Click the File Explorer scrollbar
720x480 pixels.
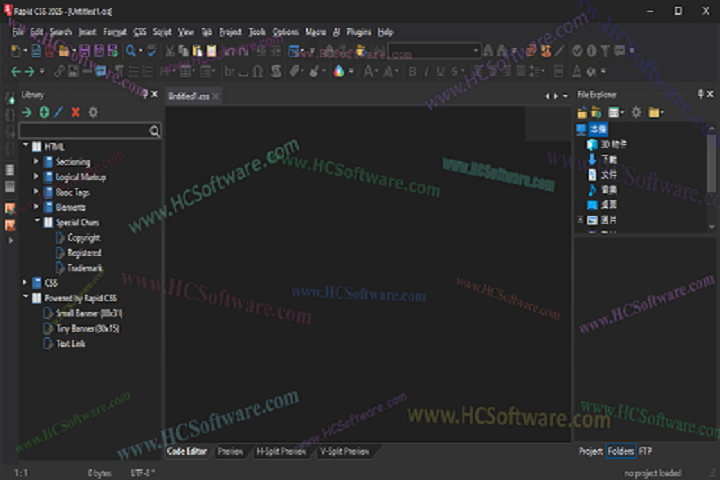click(x=711, y=163)
